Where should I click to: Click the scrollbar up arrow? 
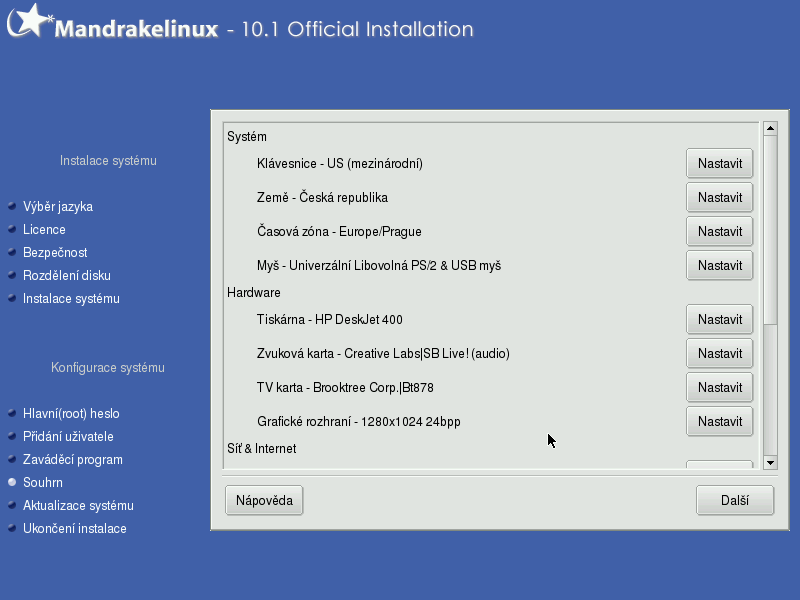pos(770,128)
